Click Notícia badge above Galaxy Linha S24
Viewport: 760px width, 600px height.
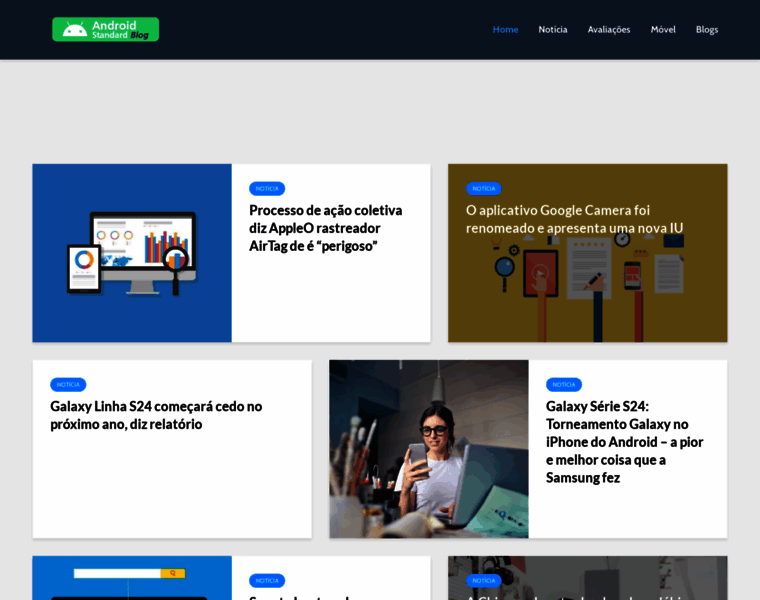pos(68,384)
